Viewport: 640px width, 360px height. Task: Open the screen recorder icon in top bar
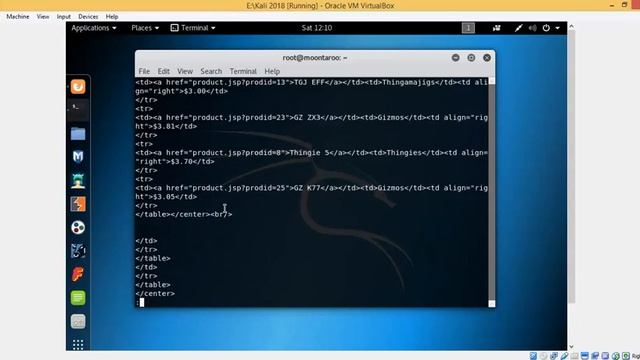496,28
